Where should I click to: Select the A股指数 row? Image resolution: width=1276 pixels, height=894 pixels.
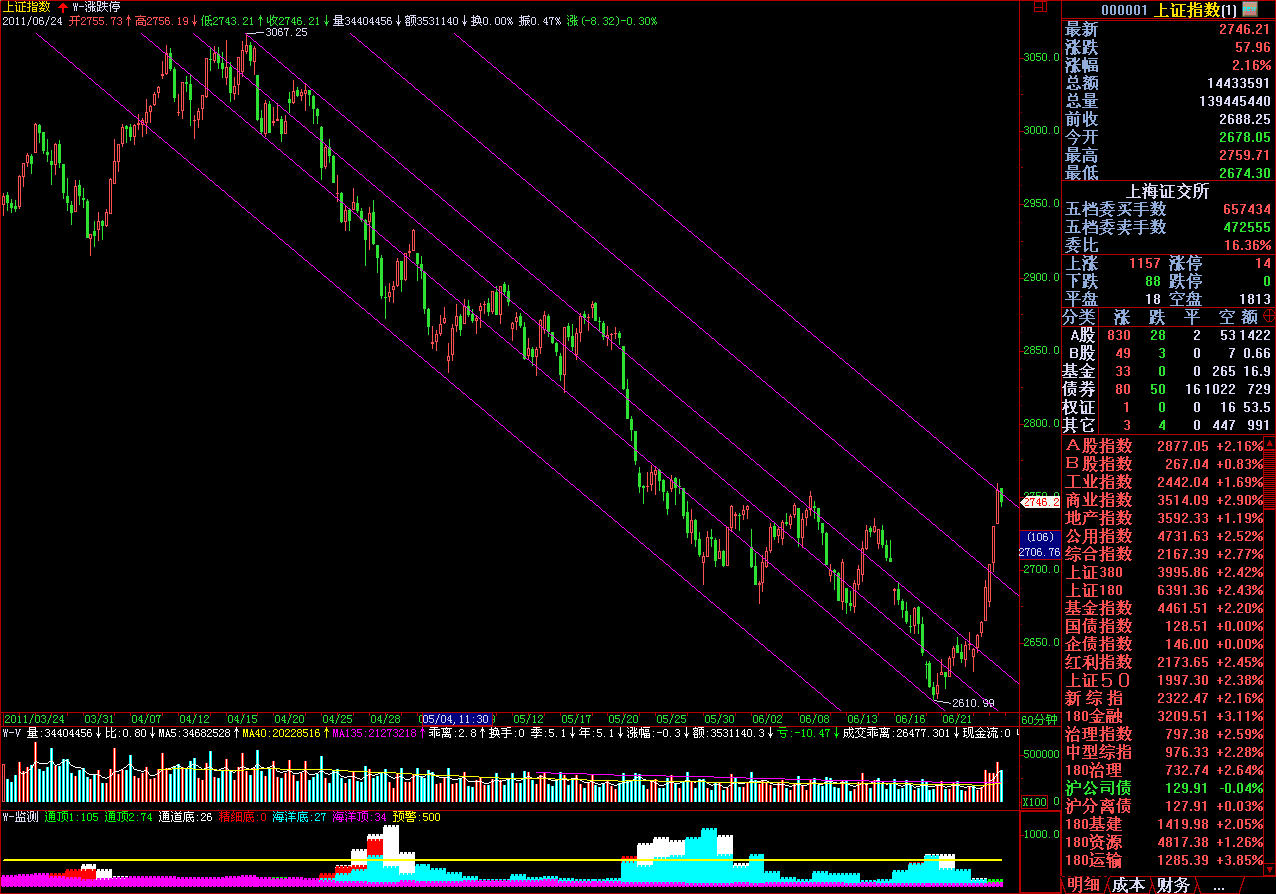point(1098,446)
